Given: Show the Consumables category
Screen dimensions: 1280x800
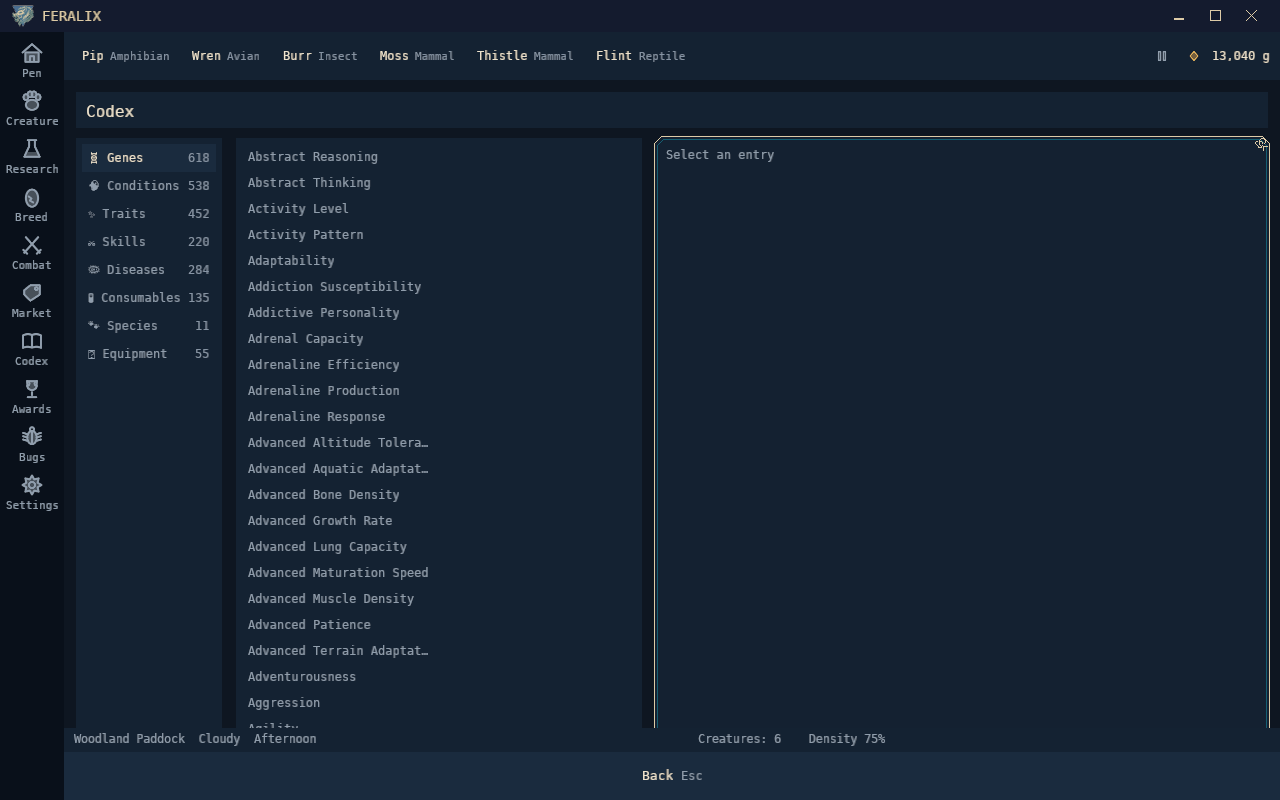Looking at the screenshot, I should [x=149, y=298].
